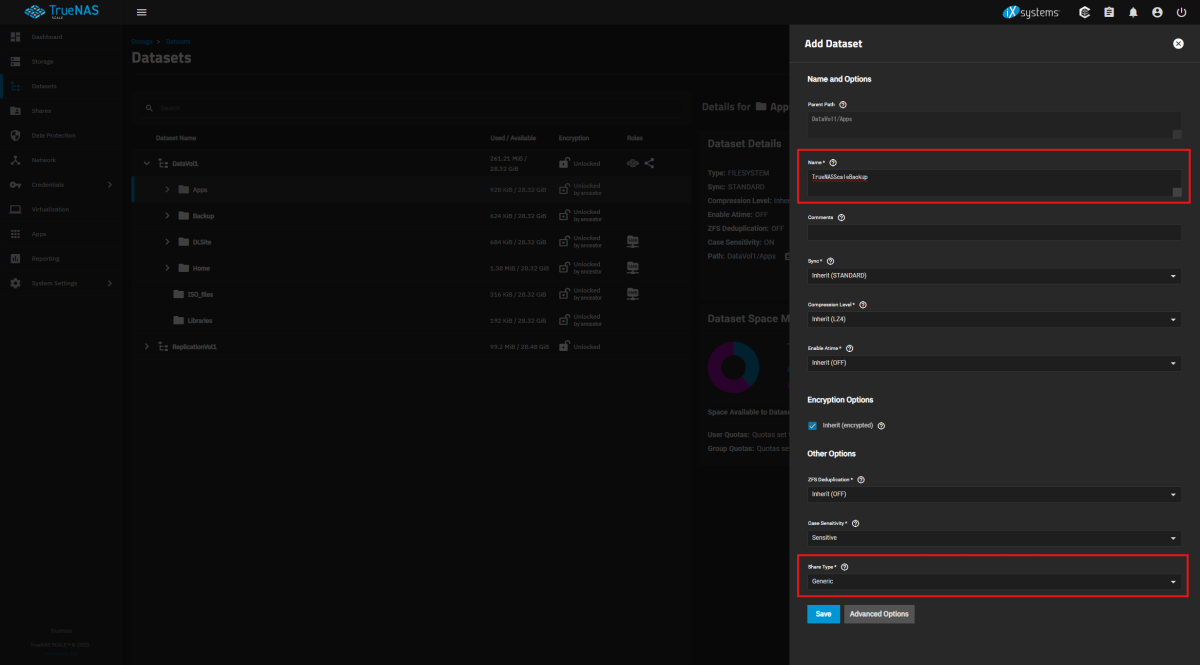Uncheck Inherit (encrypted) checkbox
This screenshot has height=665, width=1200.
pos(813,425)
